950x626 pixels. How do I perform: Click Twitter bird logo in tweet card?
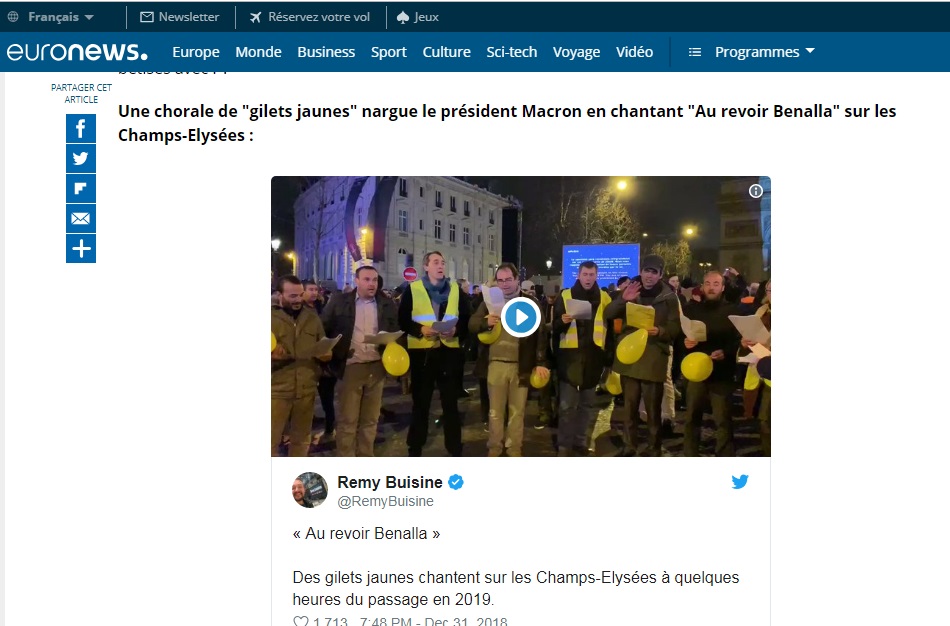740,482
